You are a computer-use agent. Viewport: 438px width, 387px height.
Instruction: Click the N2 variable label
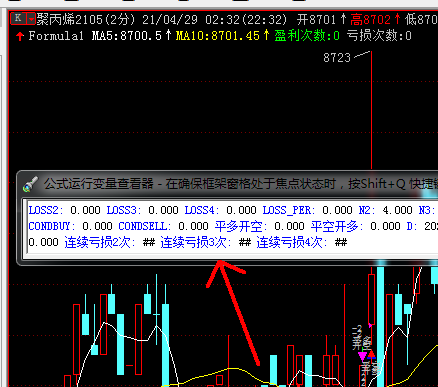coord(366,210)
